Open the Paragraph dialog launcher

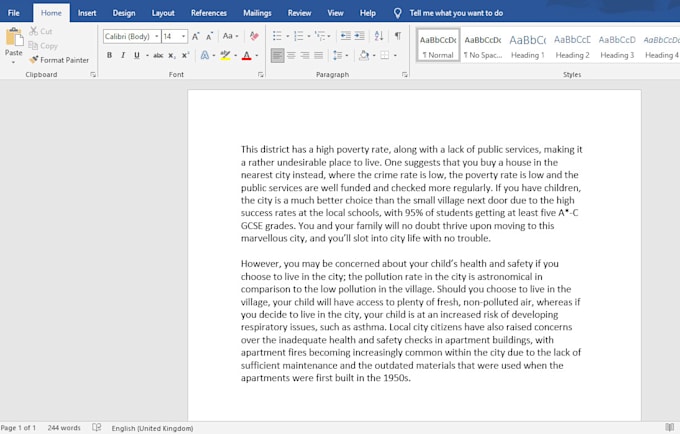click(405, 75)
